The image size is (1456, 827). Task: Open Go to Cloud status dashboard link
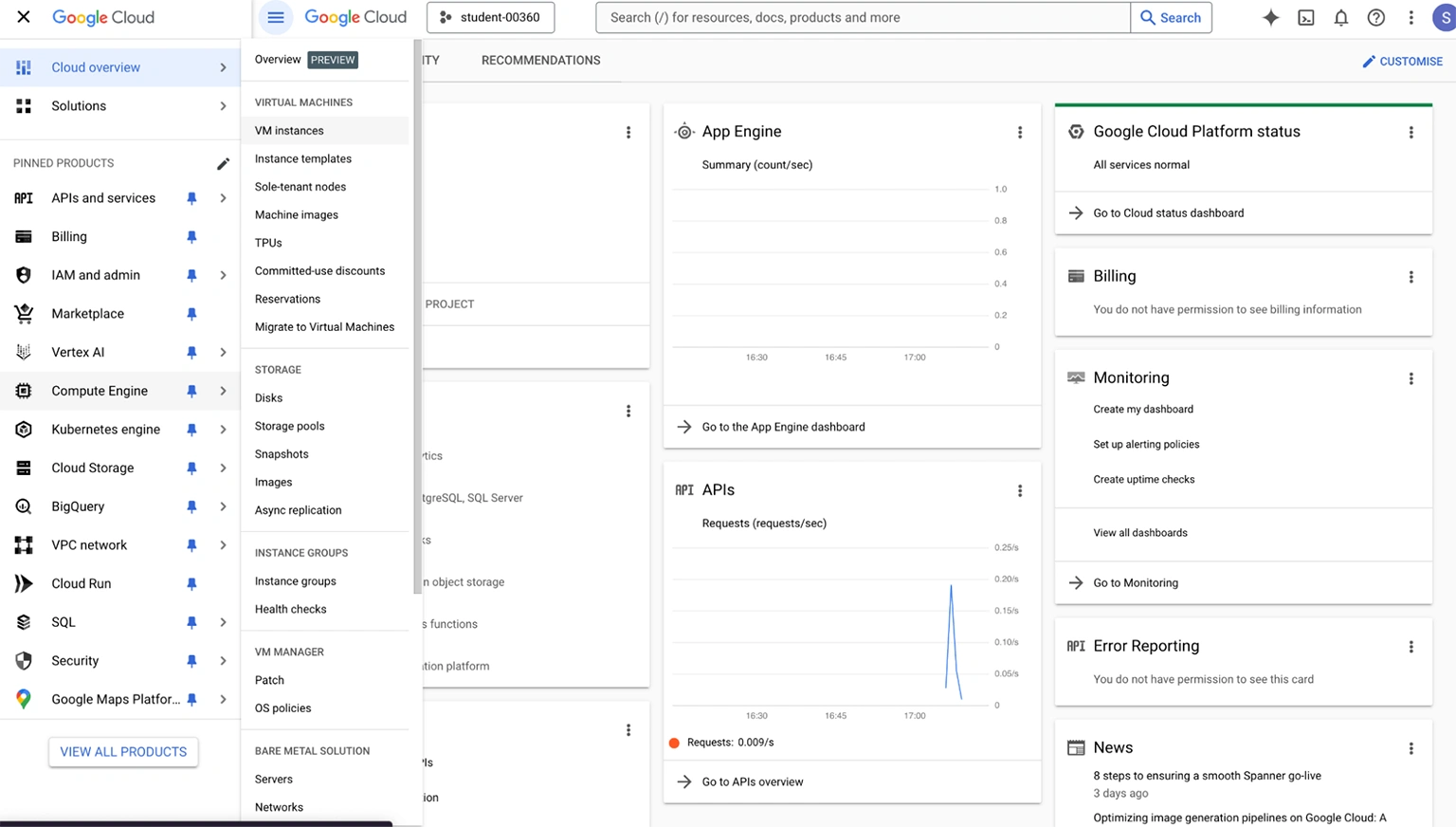coord(1169,212)
